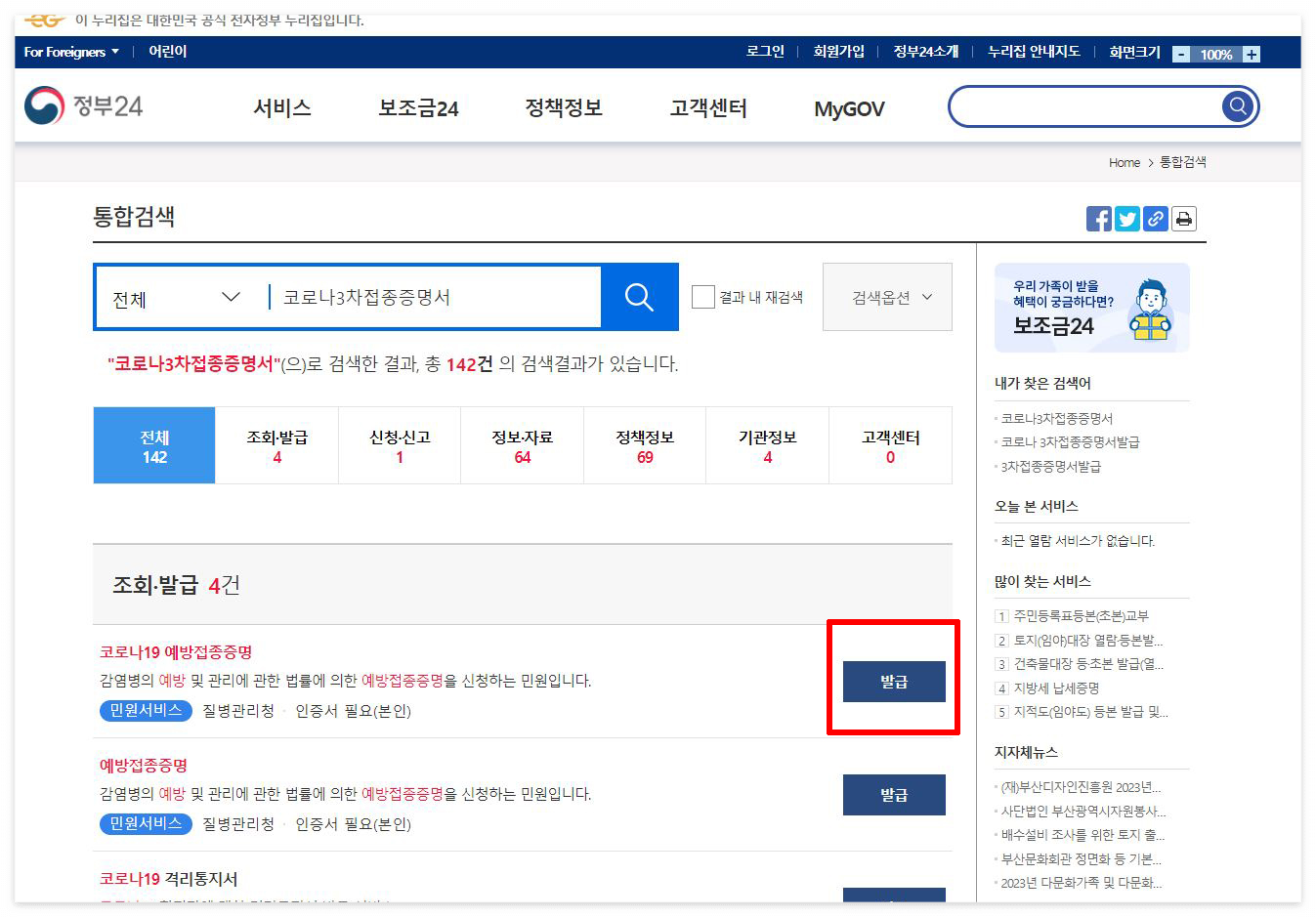Open 누리집 안내지도 link
Screen dimensions: 1316x917
coord(1034,52)
